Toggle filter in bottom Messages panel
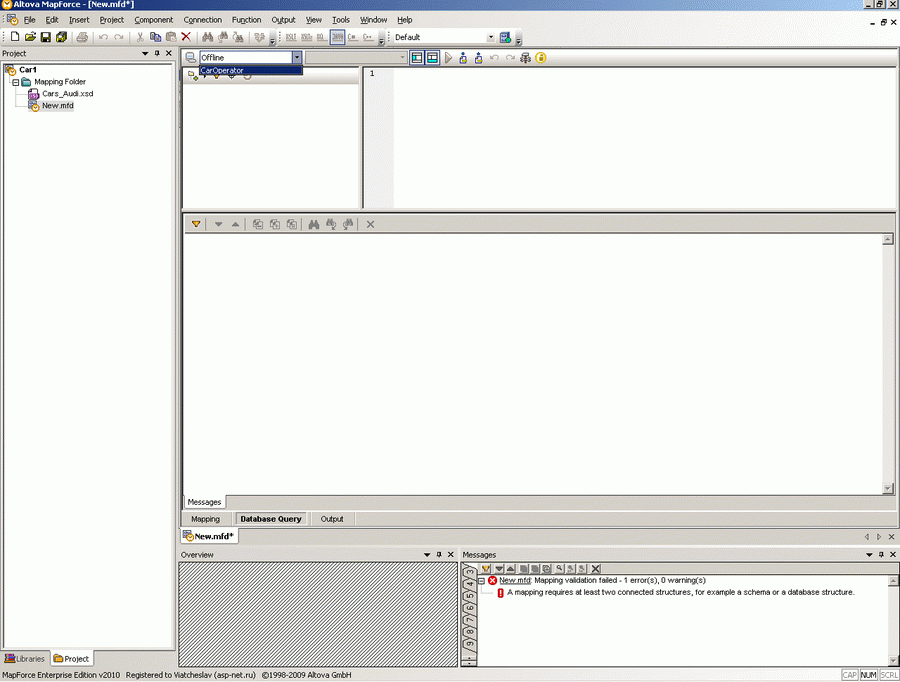 [x=486, y=569]
